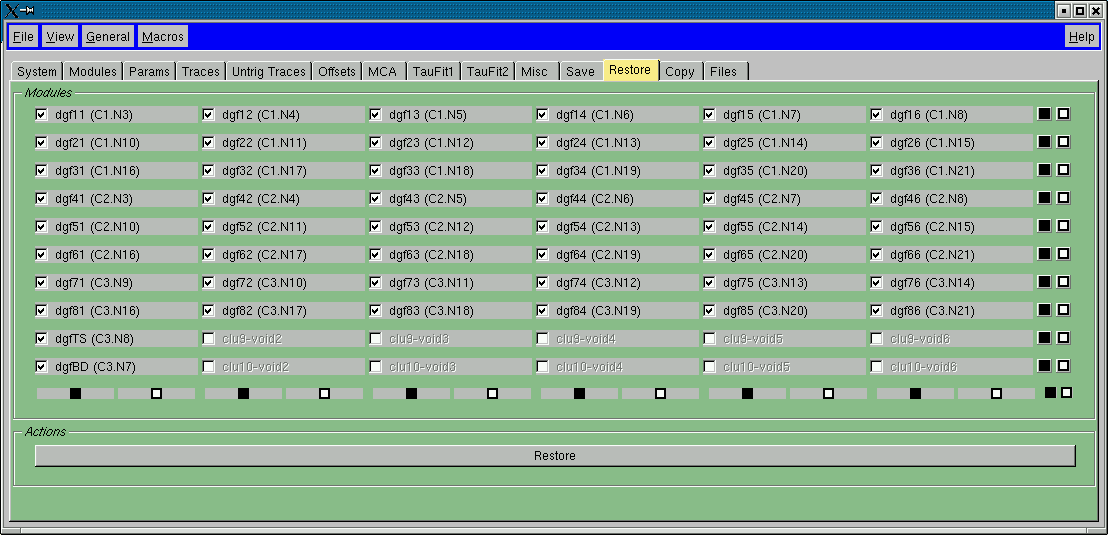
Task: Click bottom-right white square to deselect all modules
Action: (x=1066, y=393)
